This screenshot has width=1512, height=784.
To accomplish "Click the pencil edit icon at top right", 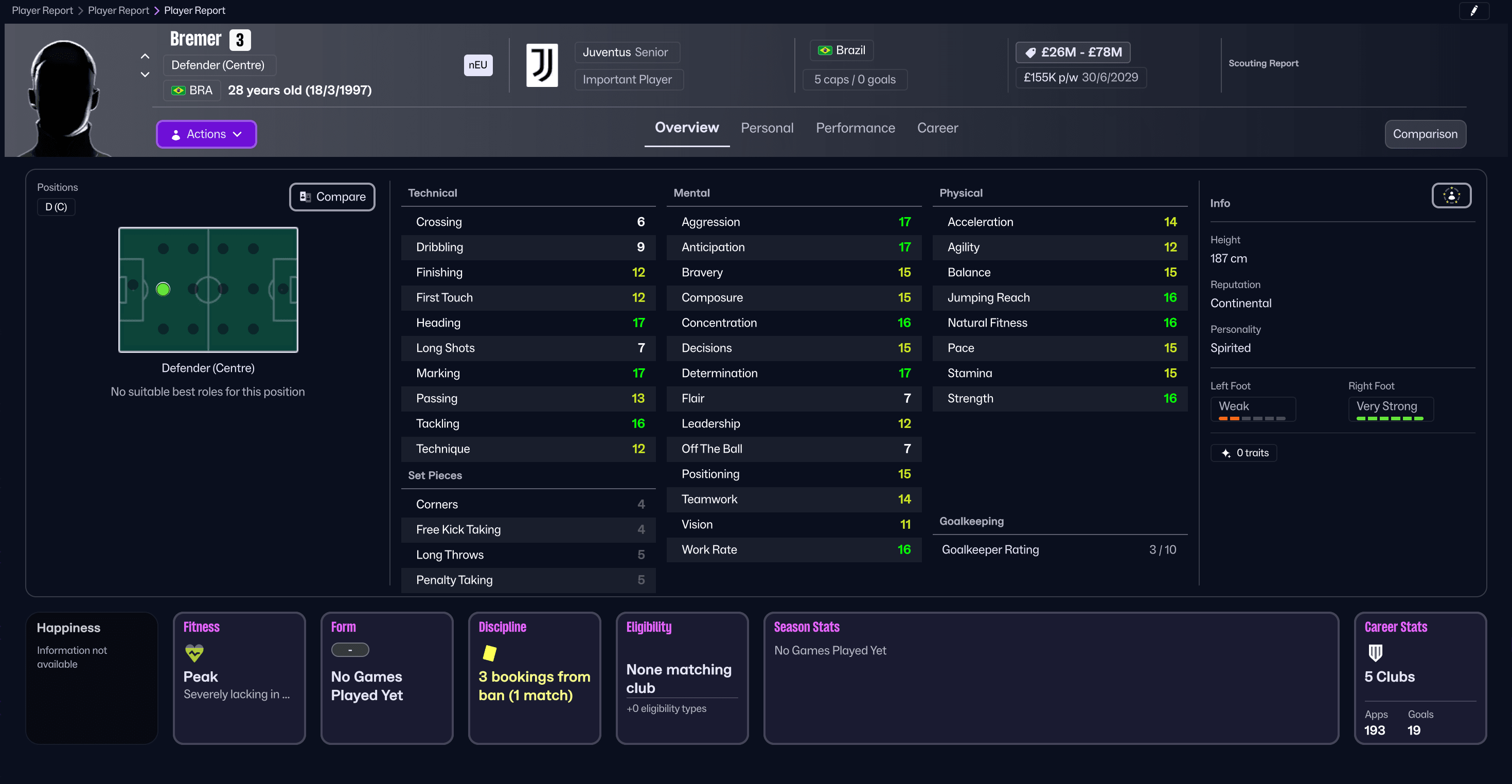I will pyautogui.click(x=1473, y=11).
